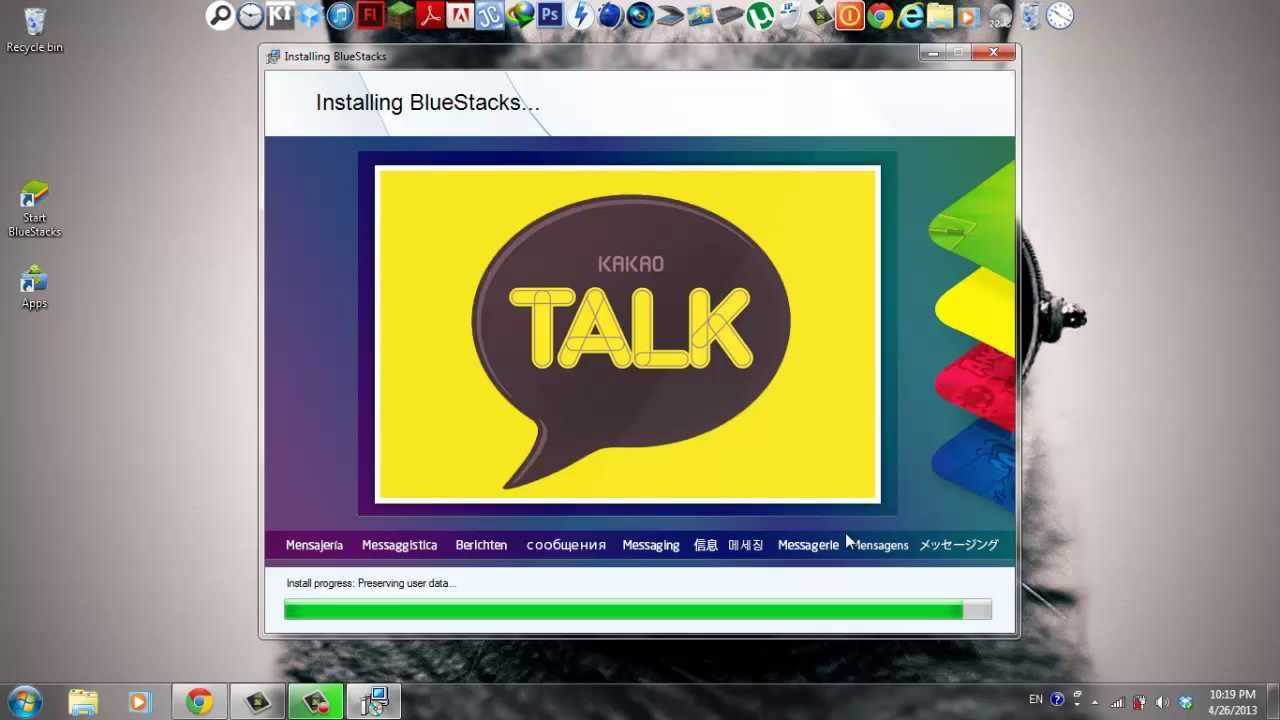This screenshot has width=1280, height=720.
Task: Open Google Chrome from the top dock
Action: 880,15
